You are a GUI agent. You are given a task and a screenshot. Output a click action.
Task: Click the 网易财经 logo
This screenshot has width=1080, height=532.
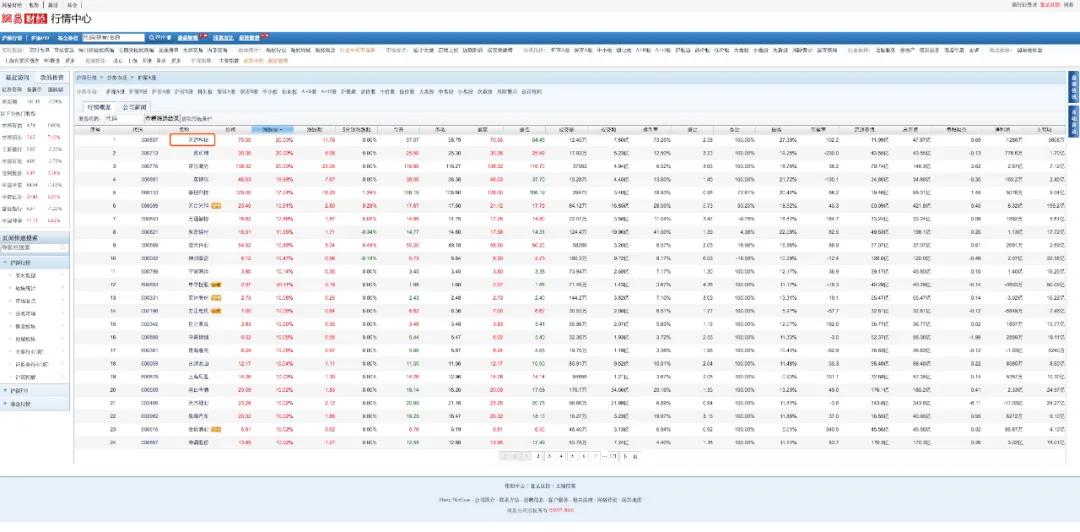[24, 19]
